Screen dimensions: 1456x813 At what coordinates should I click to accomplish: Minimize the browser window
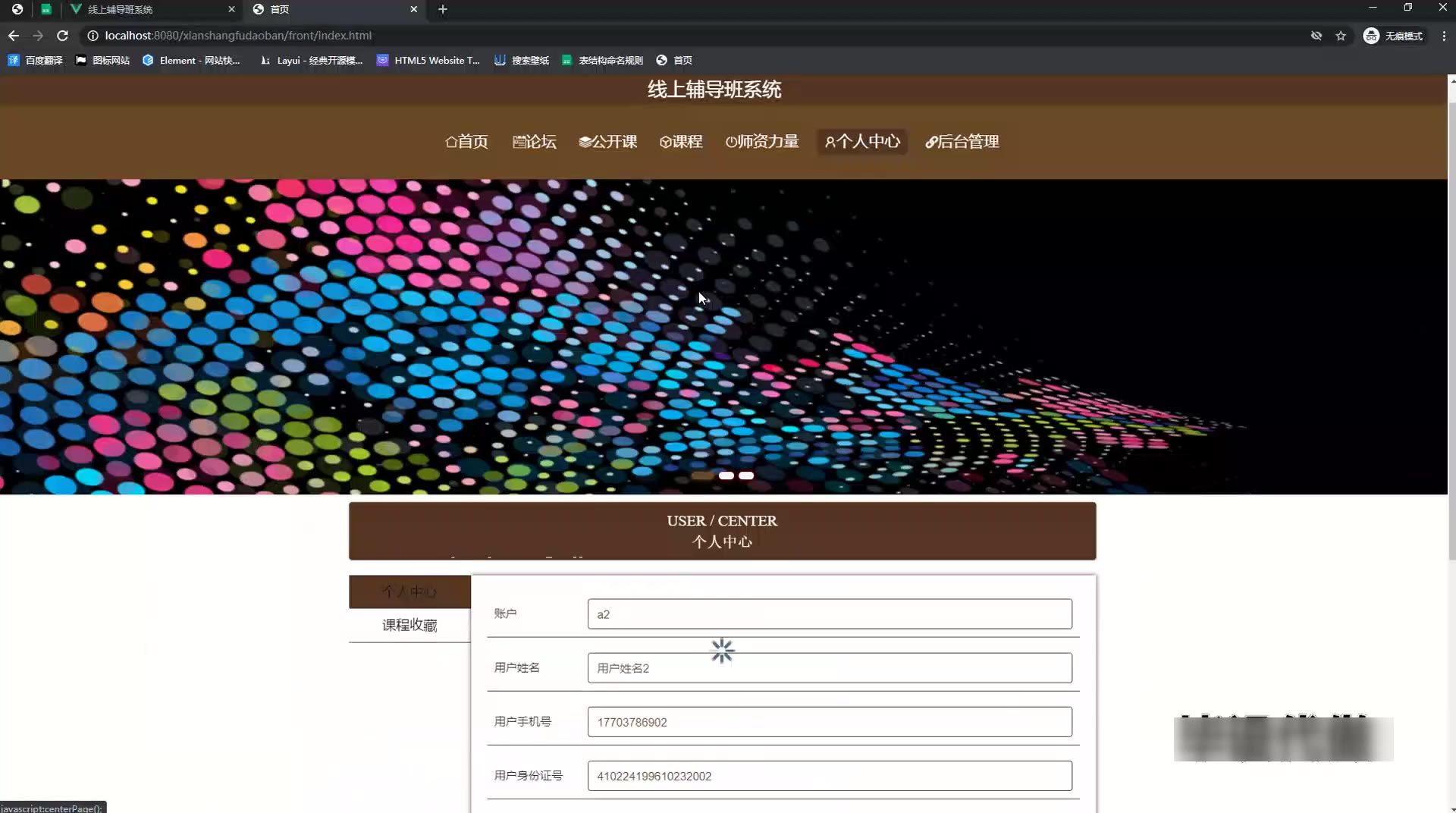click(x=1373, y=8)
